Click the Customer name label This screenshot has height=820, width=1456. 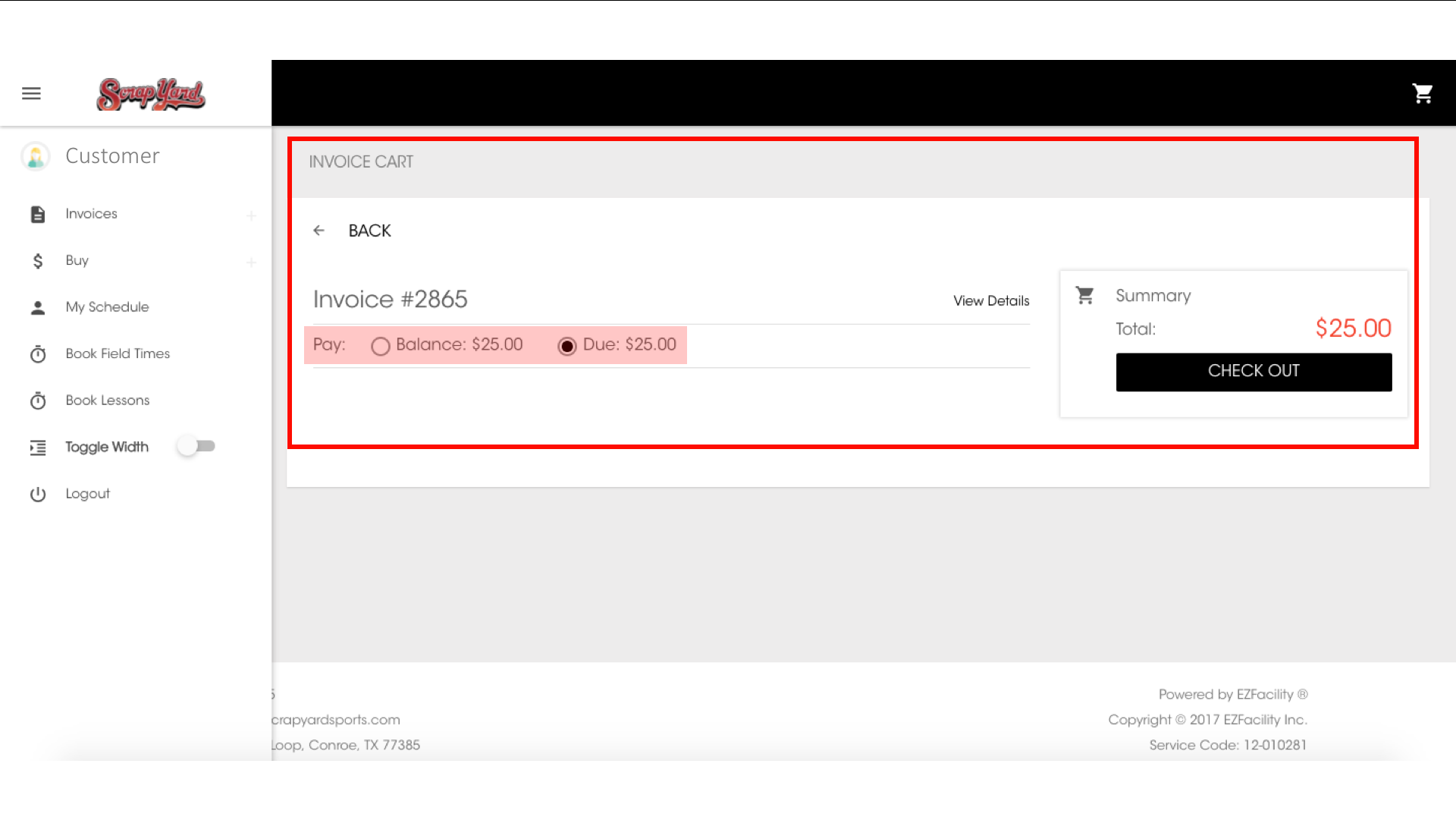click(112, 156)
